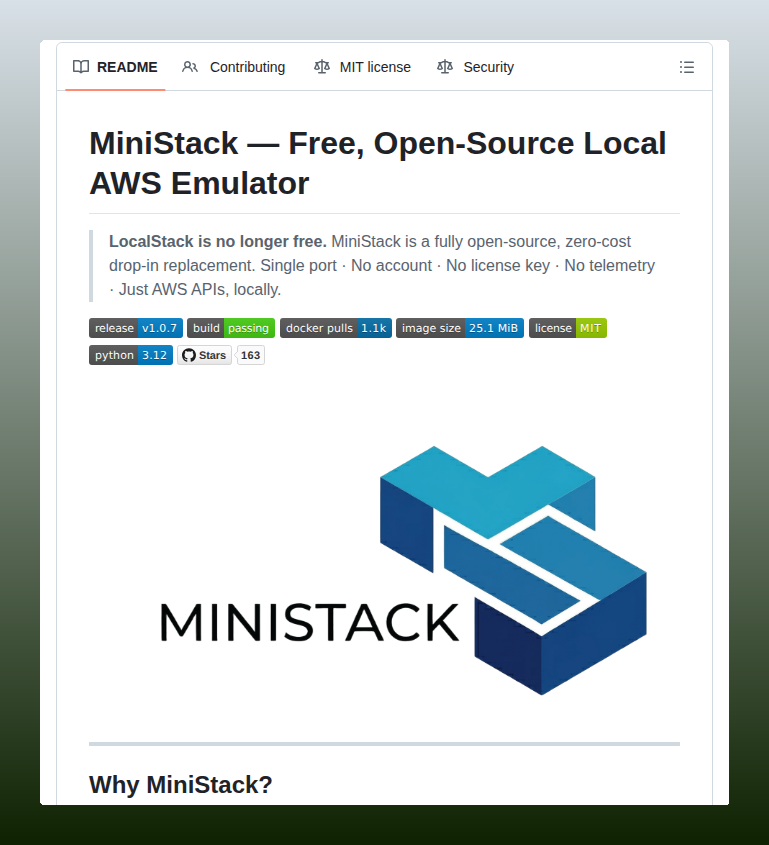The height and width of the screenshot is (845, 769).
Task: Click the scales icon beside Security
Action: coord(445,67)
